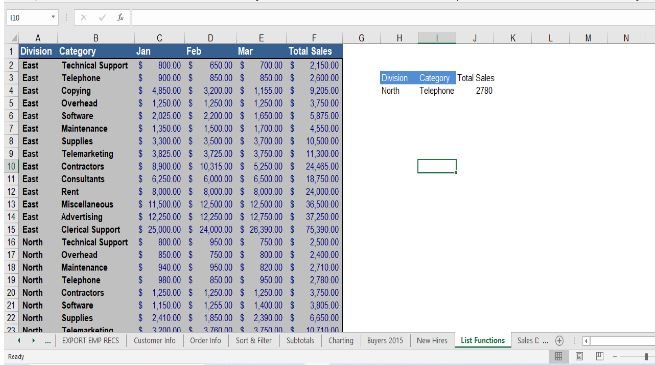Click the blue Division criteria header in H3
Image resolution: width=655 pixels, height=365 pixels.
[x=399, y=78]
